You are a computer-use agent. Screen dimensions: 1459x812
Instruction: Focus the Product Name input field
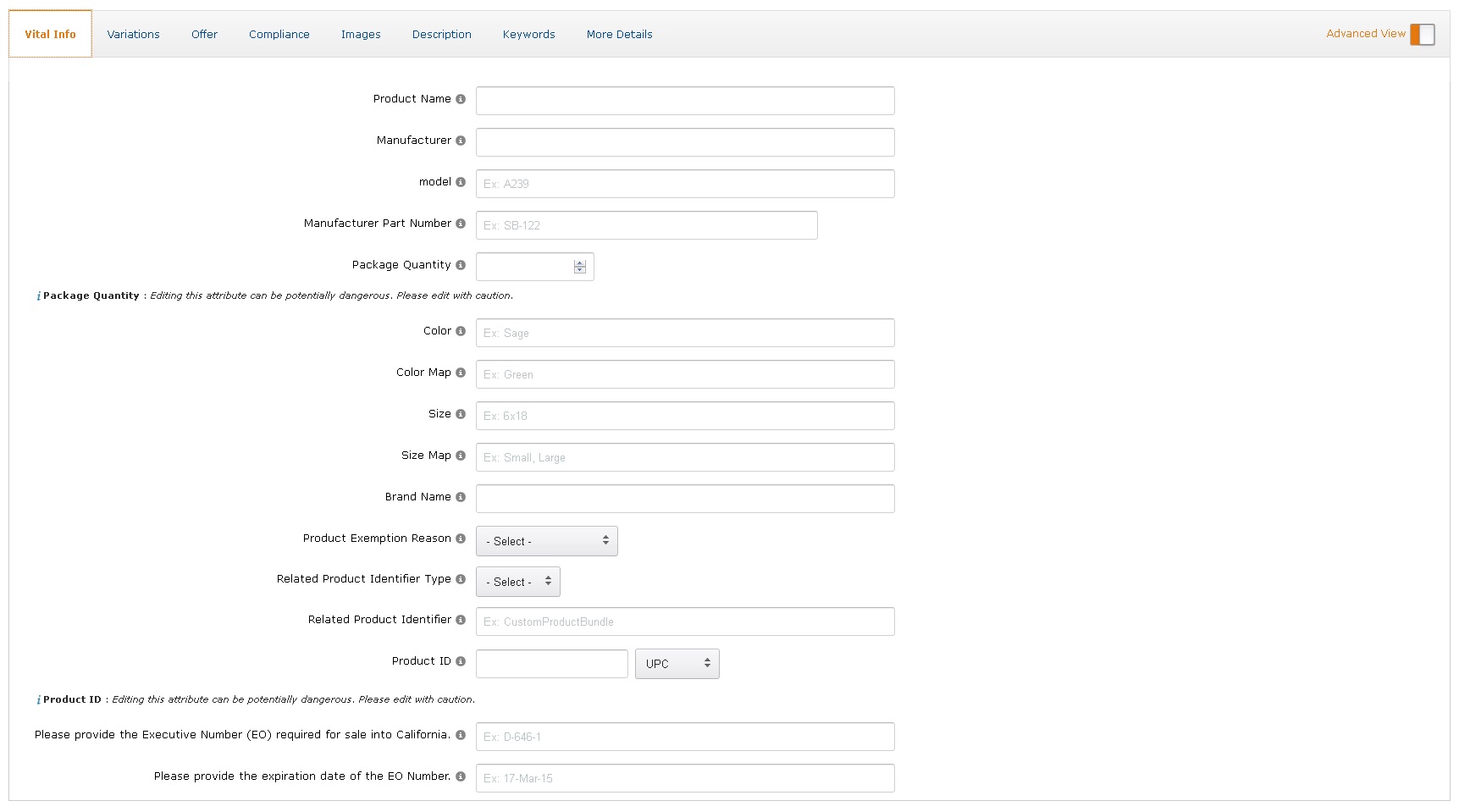(x=685, y=101)
